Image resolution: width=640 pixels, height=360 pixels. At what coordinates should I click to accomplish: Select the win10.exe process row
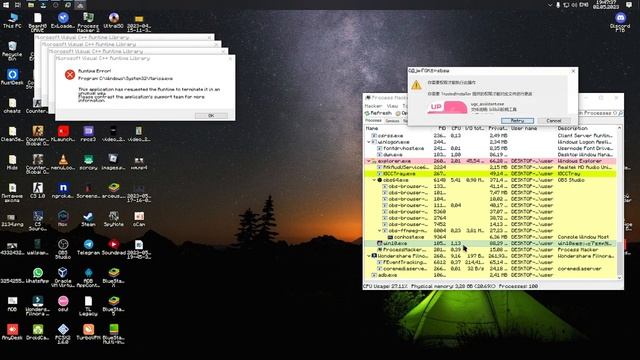coord(490,243)
